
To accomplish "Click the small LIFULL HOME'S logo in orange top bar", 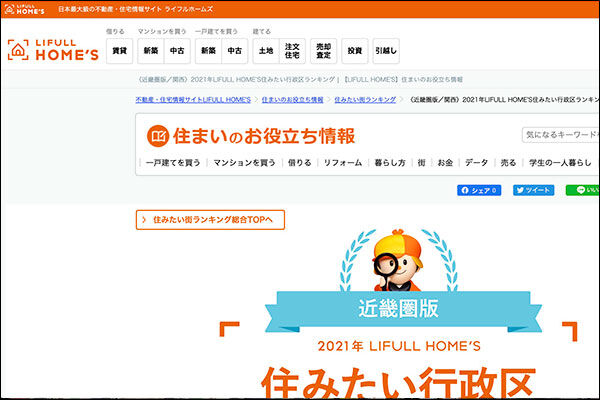I will (x=24, y=9).
